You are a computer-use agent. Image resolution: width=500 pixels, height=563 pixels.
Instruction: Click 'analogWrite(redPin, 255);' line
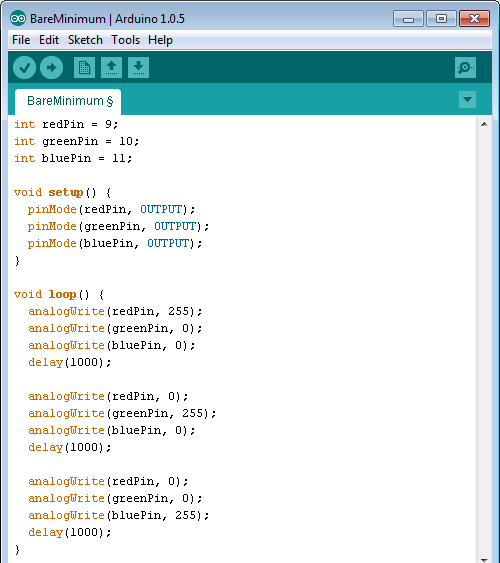(x=115, y=311)
